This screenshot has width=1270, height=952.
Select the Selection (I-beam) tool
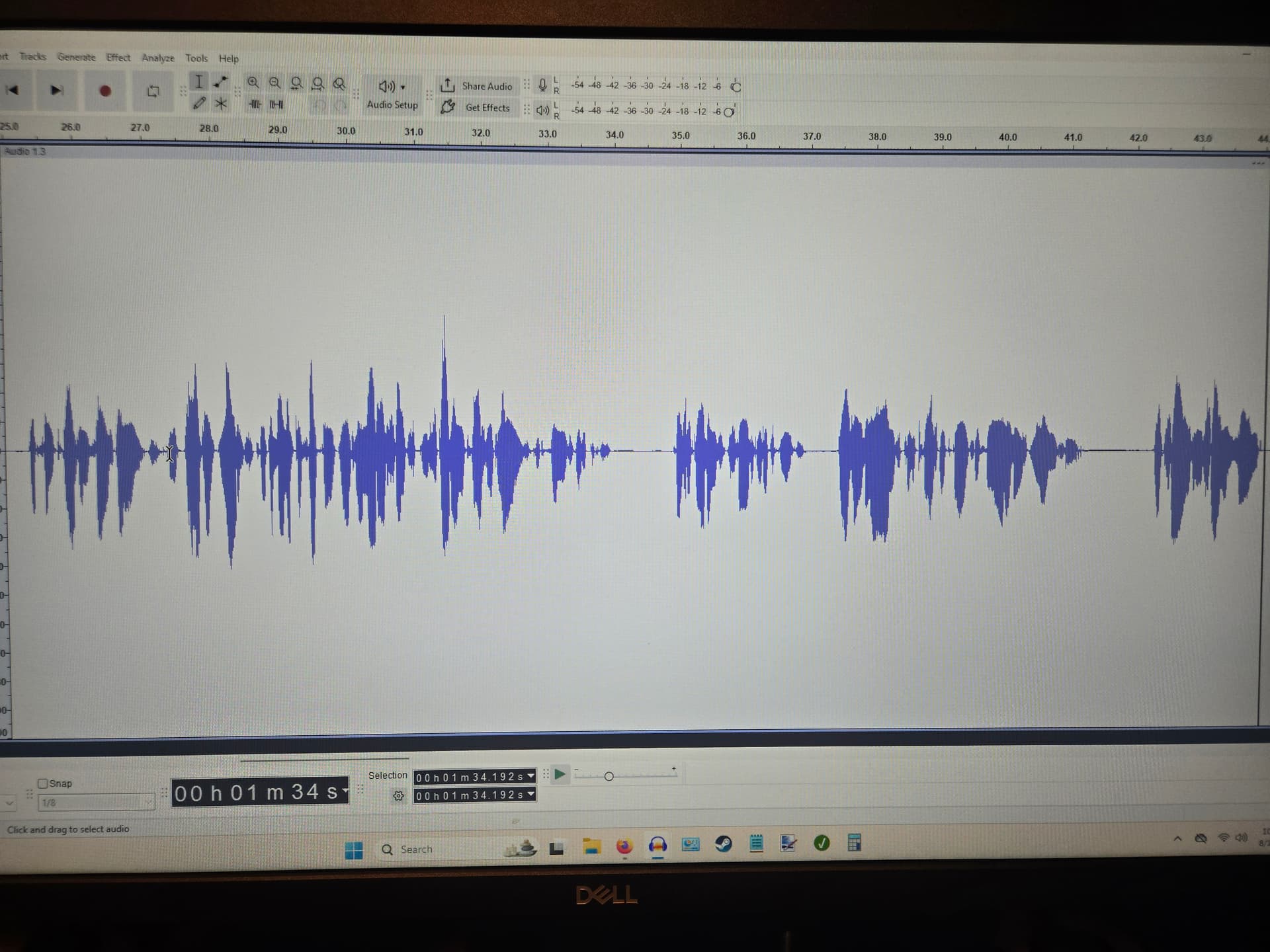pyautogui.click(x=198, y=81)
